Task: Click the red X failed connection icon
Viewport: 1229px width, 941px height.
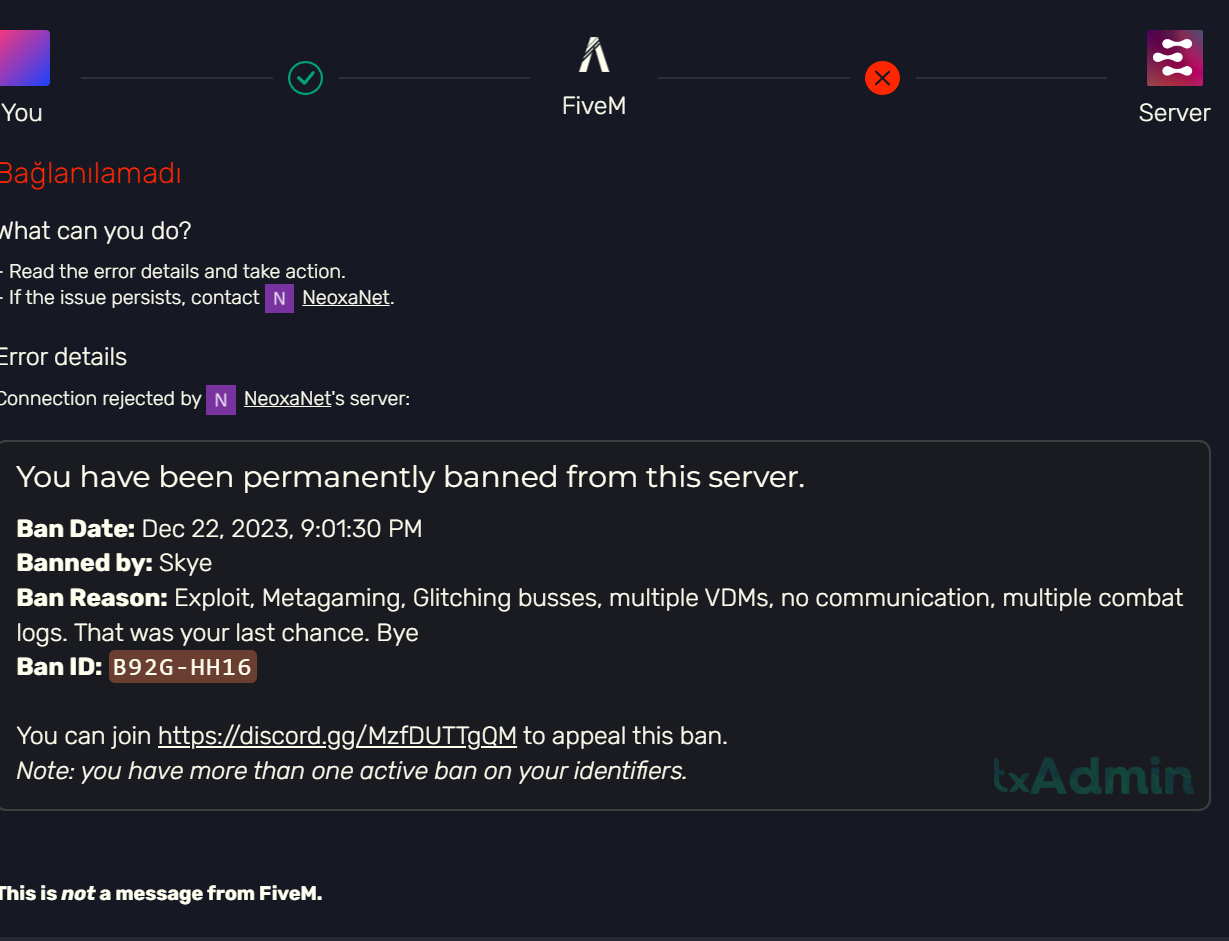Action: coord(882,77)
